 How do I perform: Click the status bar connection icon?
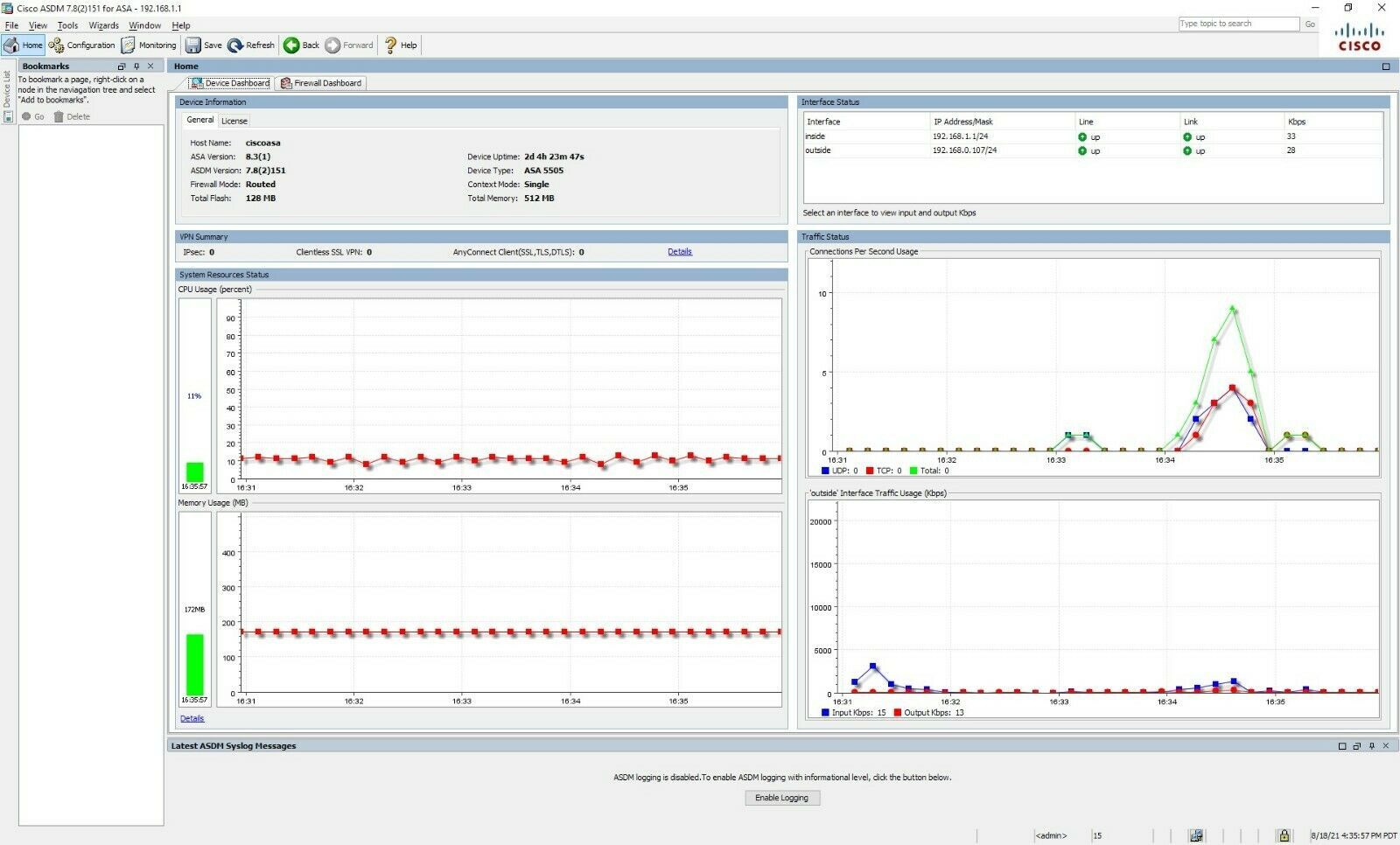[1196, 835]
